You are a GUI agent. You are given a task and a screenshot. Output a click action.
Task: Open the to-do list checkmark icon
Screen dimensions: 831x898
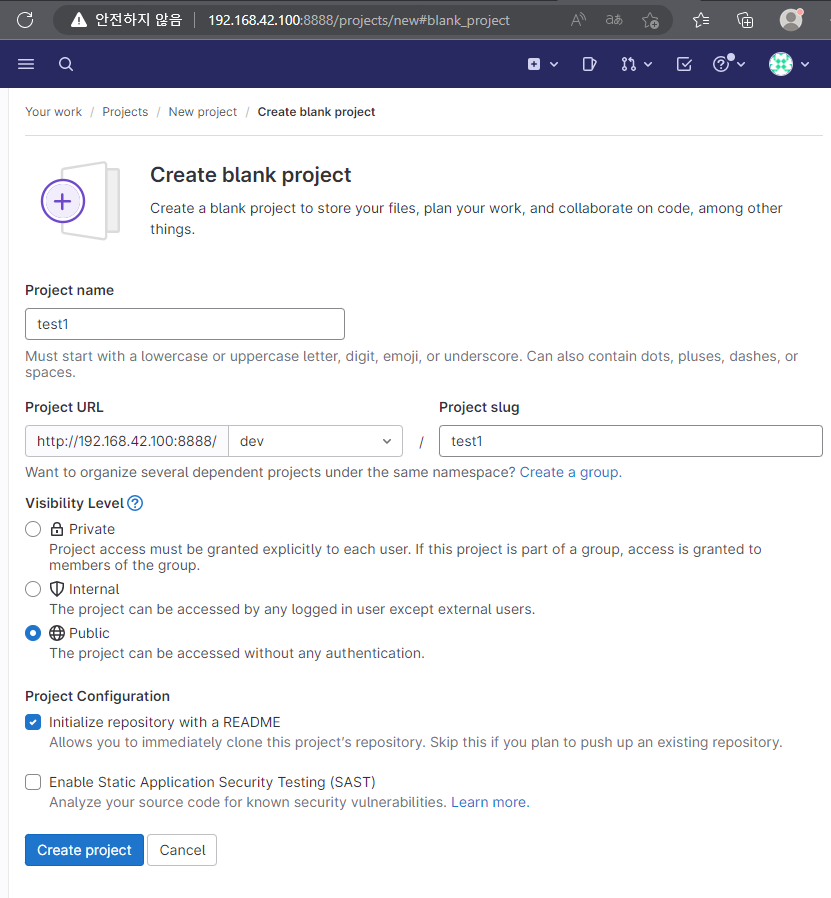coord(684,64)
